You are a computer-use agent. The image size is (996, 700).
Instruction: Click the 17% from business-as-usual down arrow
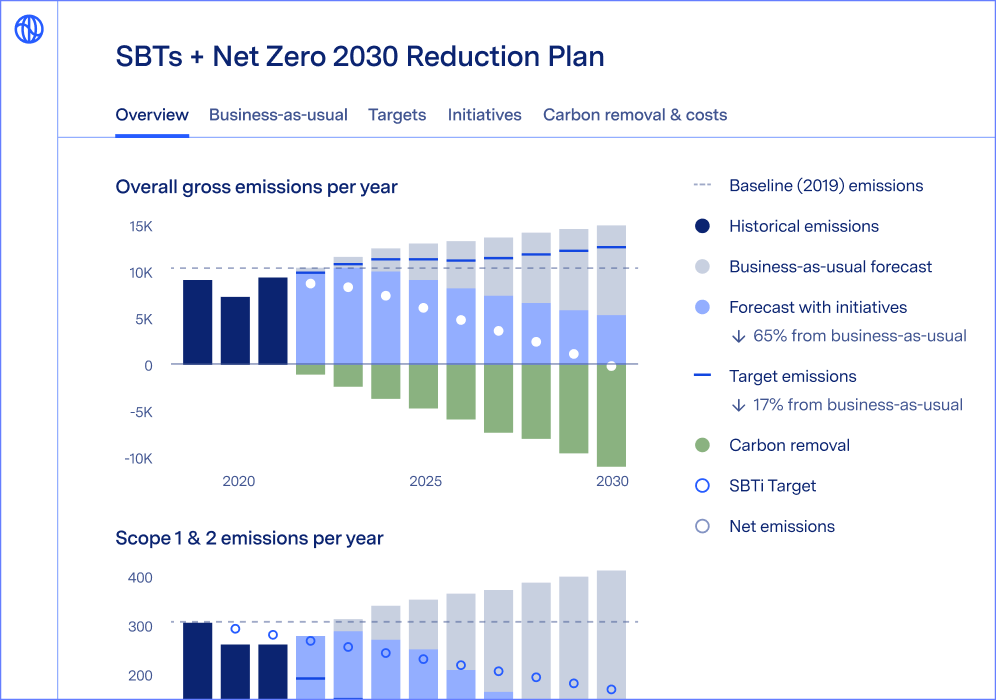pyautogui.click(x=739, y=405)
